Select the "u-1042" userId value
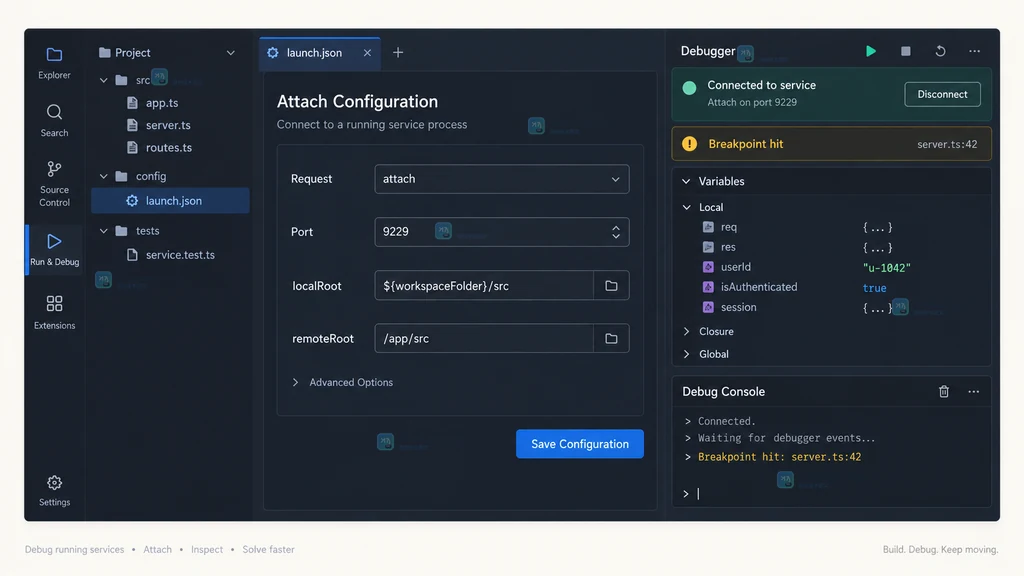The image size is (1024, 576). (x=886, y=268)
